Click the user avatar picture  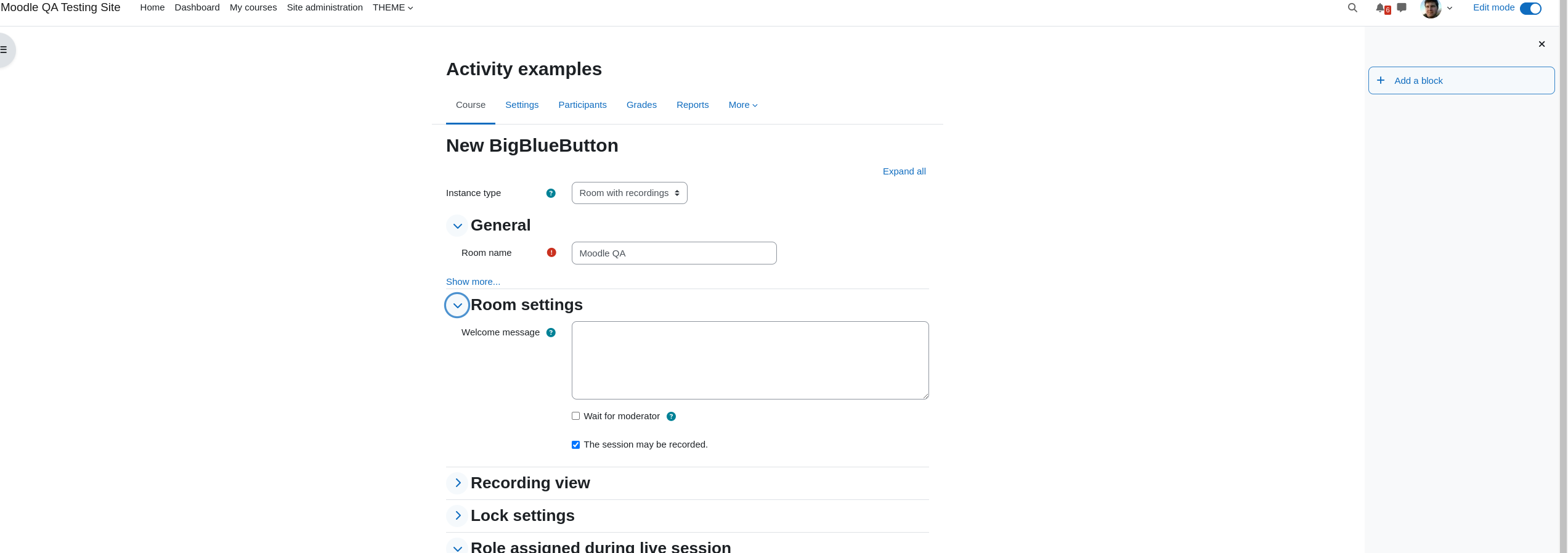(1431, 8)
